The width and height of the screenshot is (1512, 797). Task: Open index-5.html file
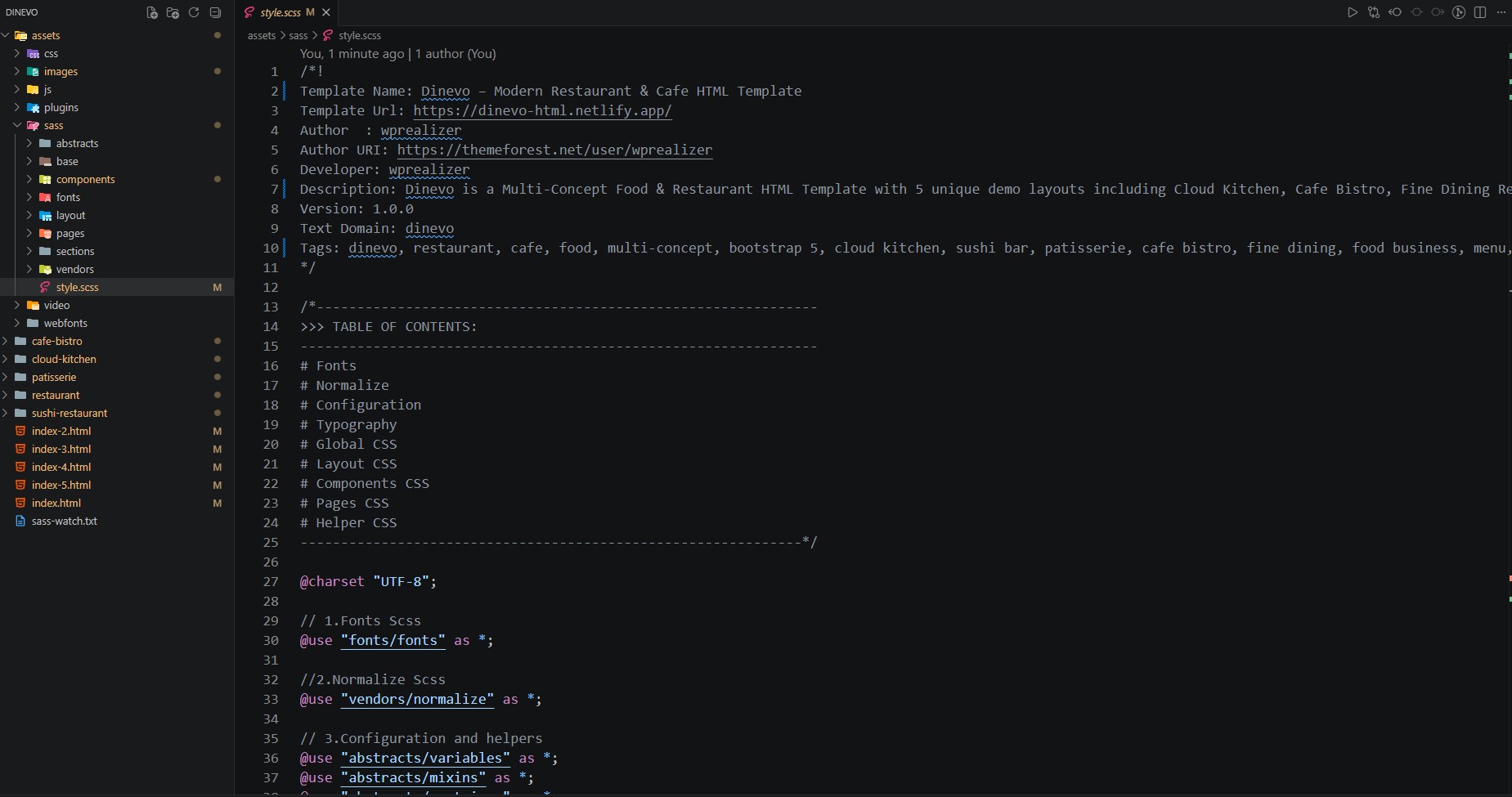[x=117, y=485]
